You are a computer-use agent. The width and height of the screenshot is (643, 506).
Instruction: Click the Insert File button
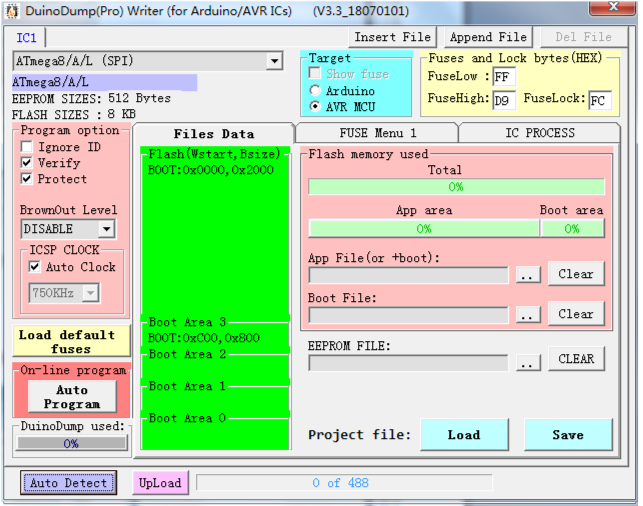pos(392,37)
